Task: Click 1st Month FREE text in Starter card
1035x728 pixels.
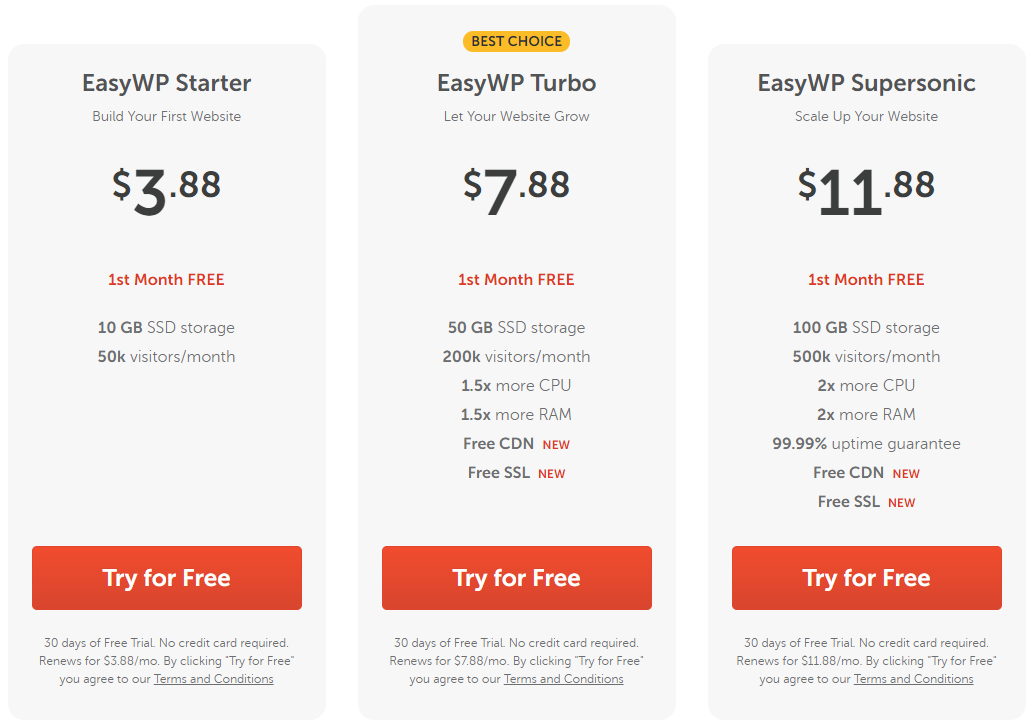Action: pyautogui.click(x=166, y=280)
